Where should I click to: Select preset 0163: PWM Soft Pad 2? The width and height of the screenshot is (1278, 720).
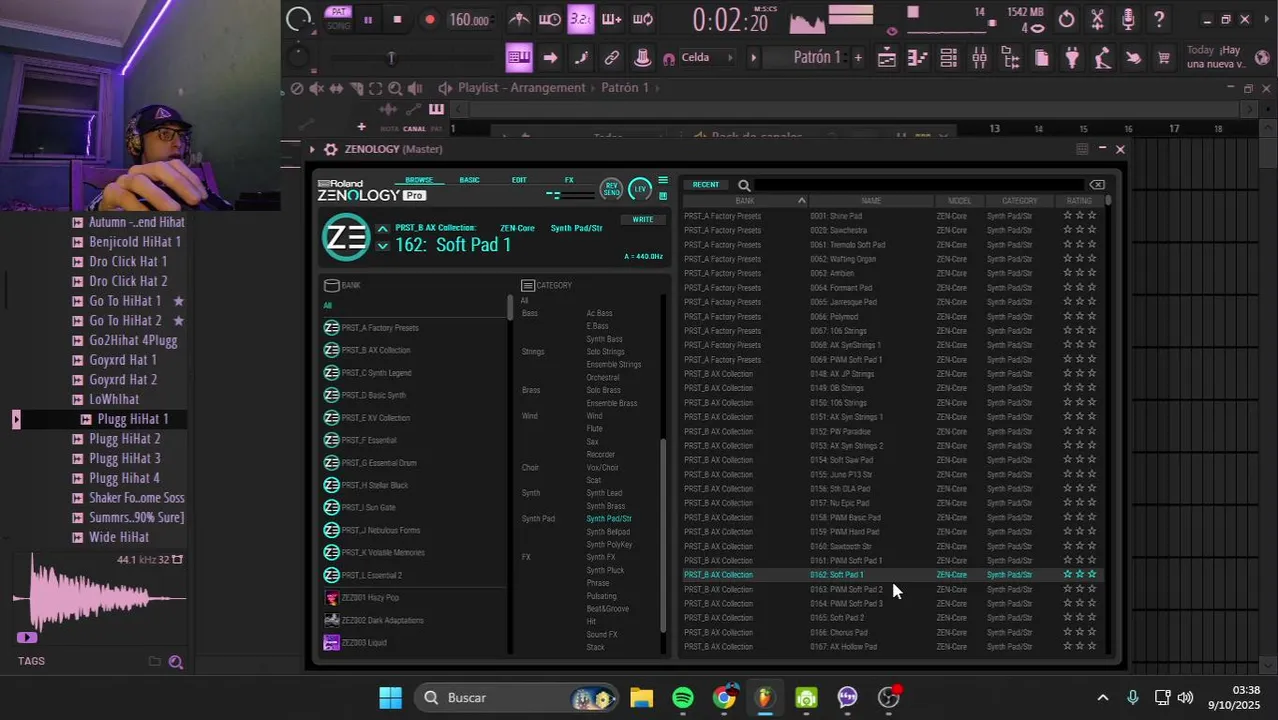click(x=892, y=589)
